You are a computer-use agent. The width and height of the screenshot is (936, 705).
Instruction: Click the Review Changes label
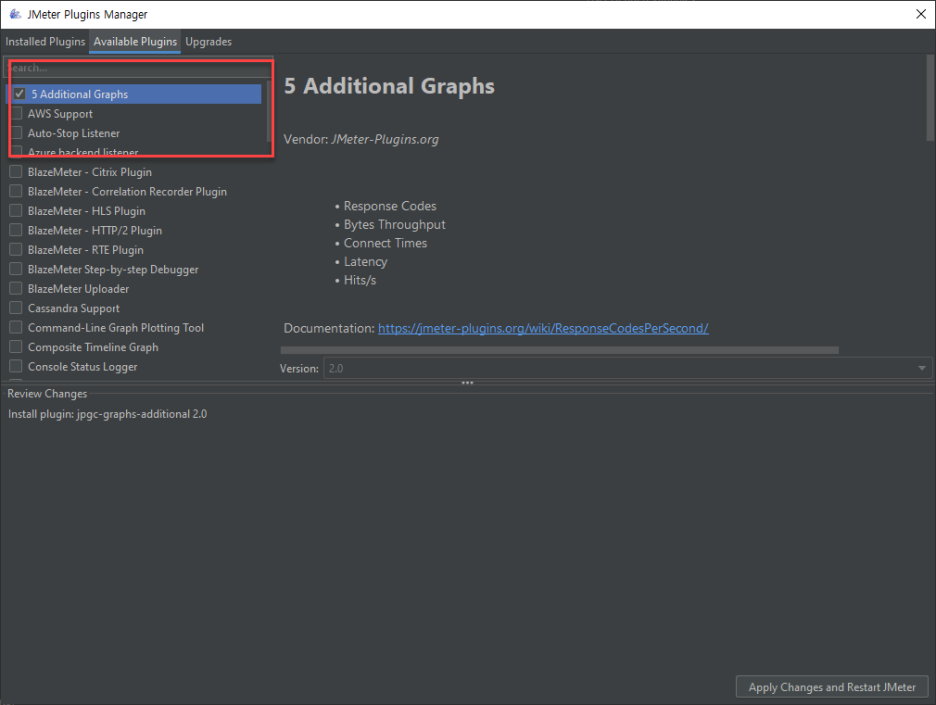pyautogui.click(x=47, y=393)
